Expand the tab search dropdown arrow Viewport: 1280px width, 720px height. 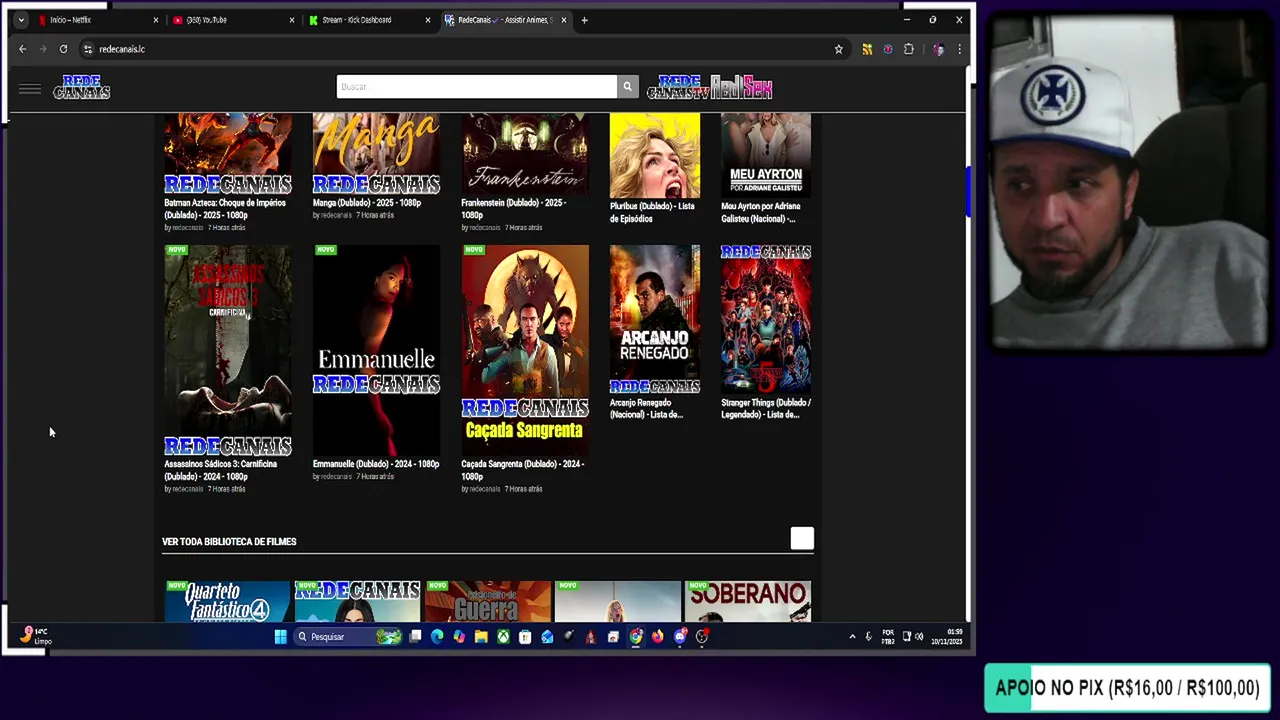pos(20,20)
